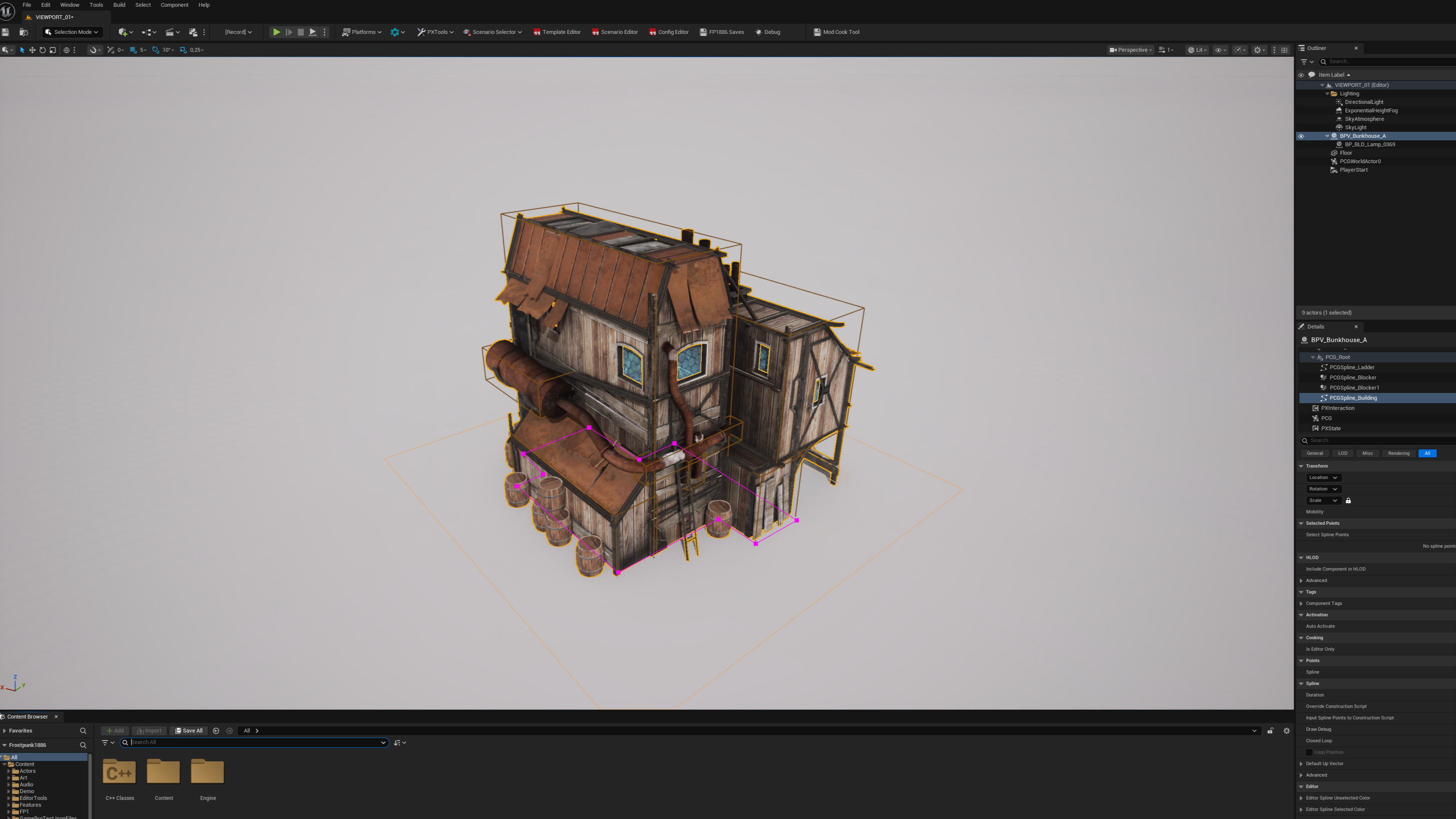Select DirectionalLight in the Outliner

click(x=1364, y=102)
